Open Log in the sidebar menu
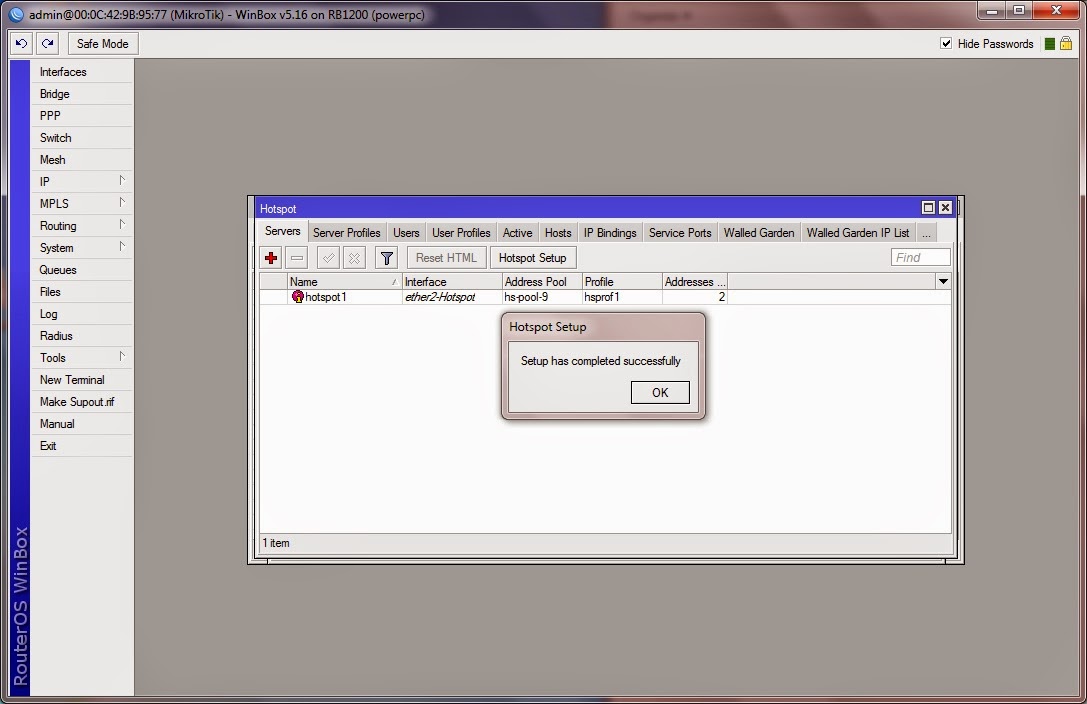1087x704 pixels. (x=82, y=314)
